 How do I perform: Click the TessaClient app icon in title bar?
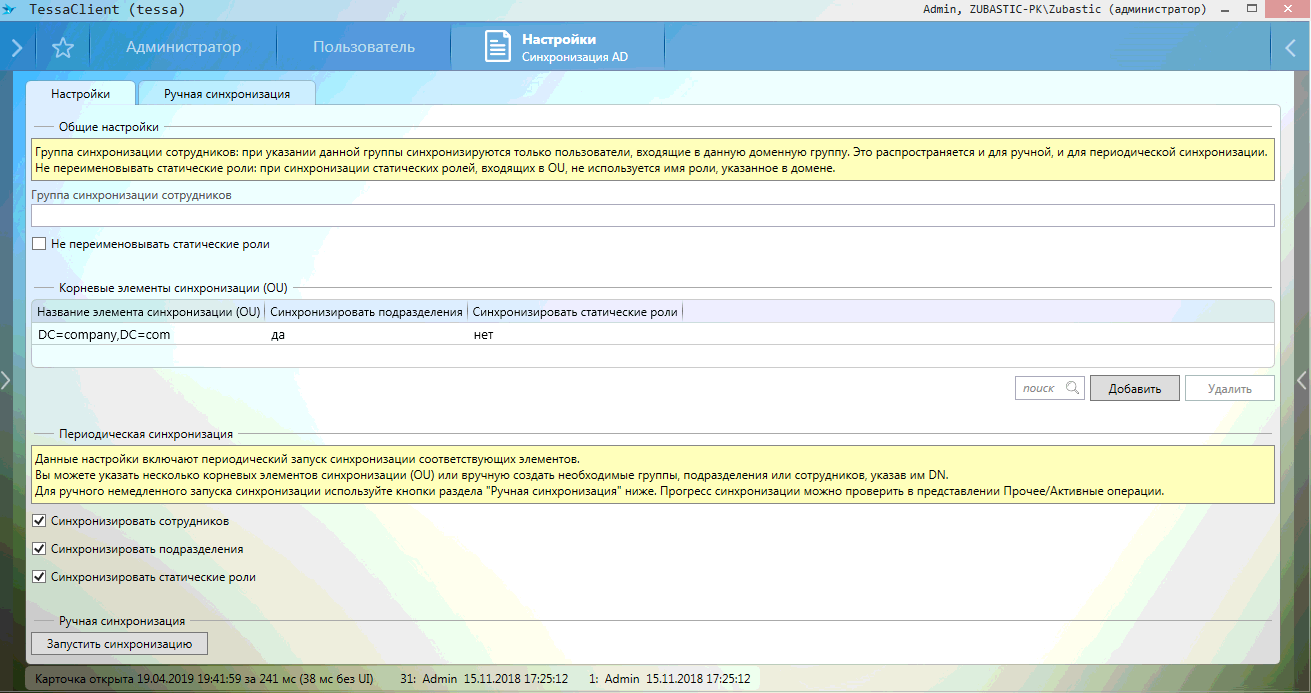point(10,9)
